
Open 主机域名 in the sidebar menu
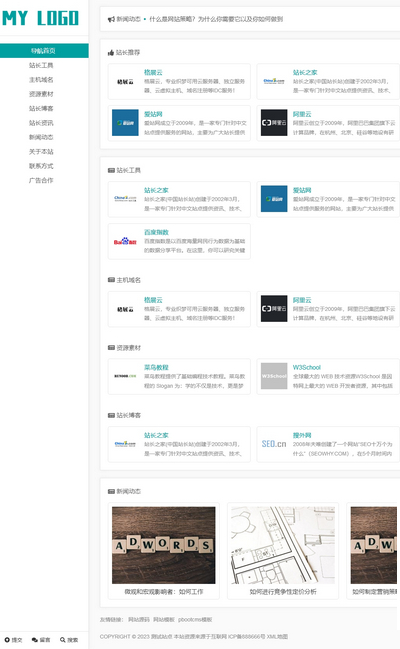click(x=41, y=80)
